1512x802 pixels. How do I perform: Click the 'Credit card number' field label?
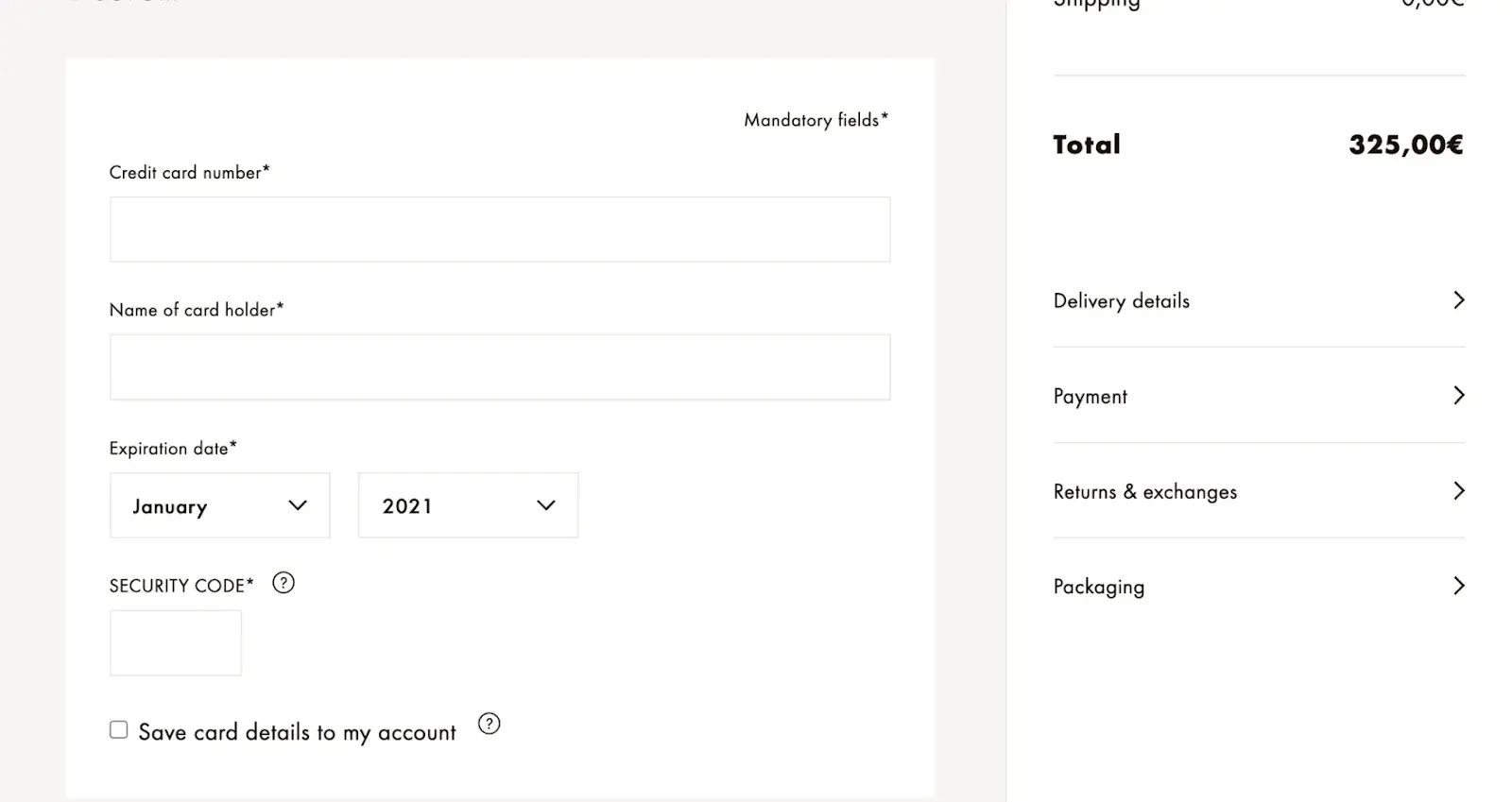click(189, 173)
